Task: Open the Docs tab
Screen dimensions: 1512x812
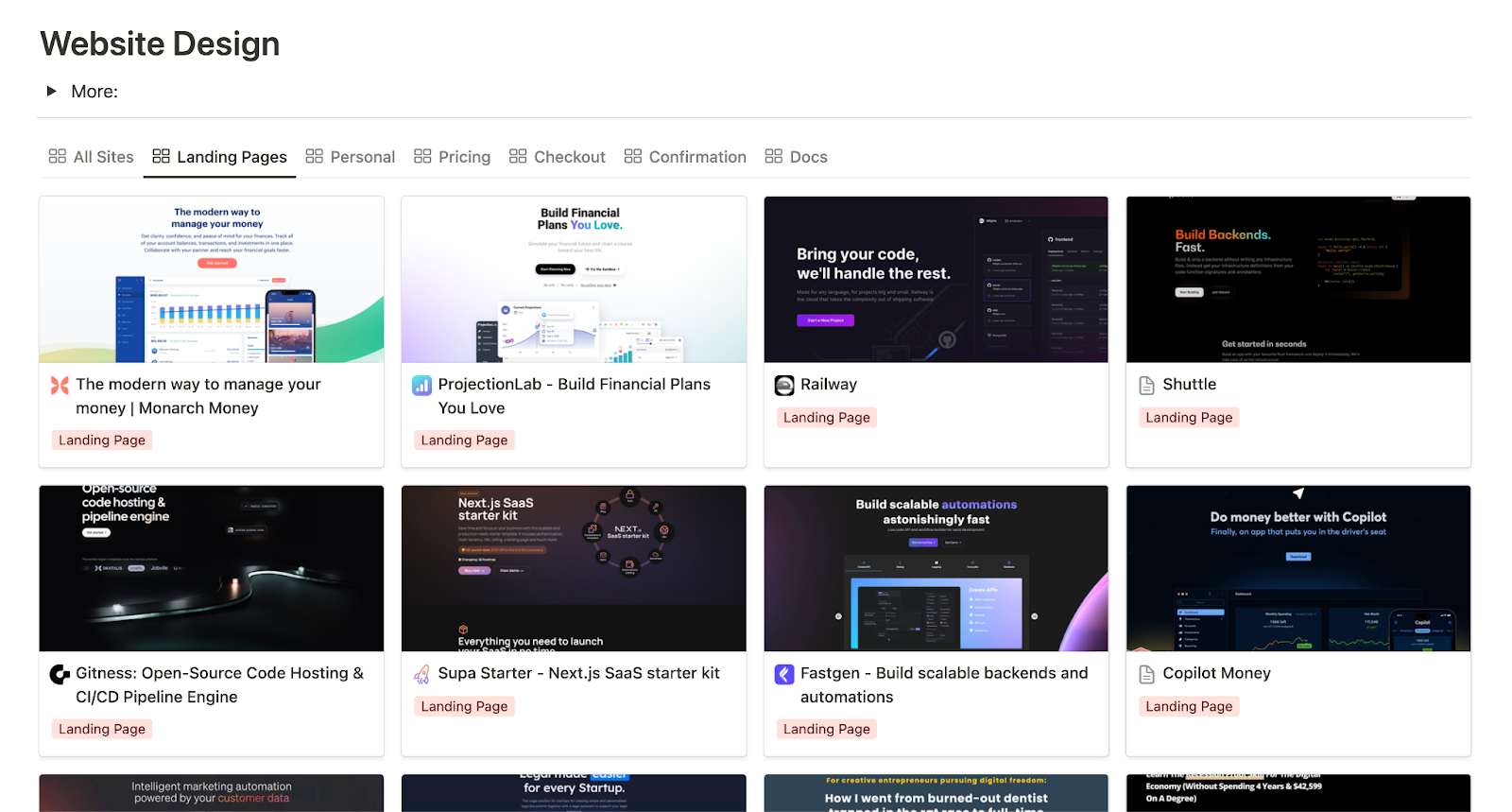Action: click(x=796, y=157)
